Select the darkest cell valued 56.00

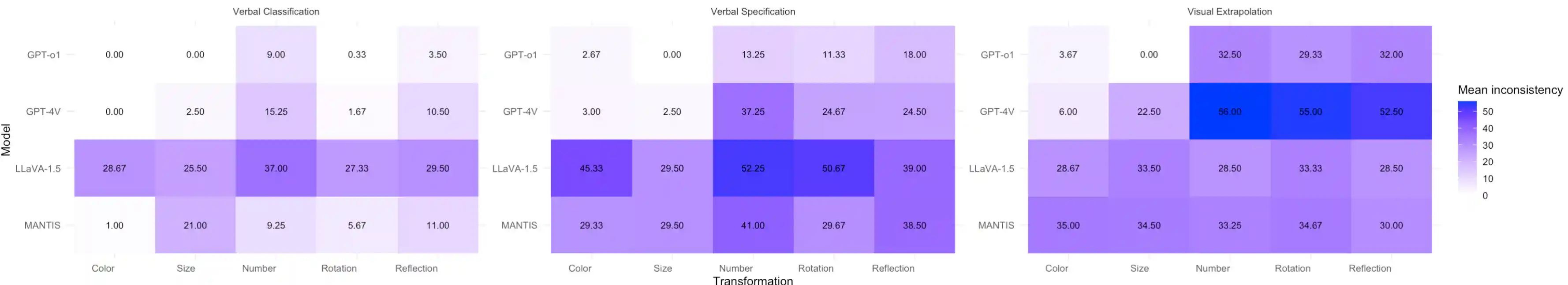click(1229, 112)
